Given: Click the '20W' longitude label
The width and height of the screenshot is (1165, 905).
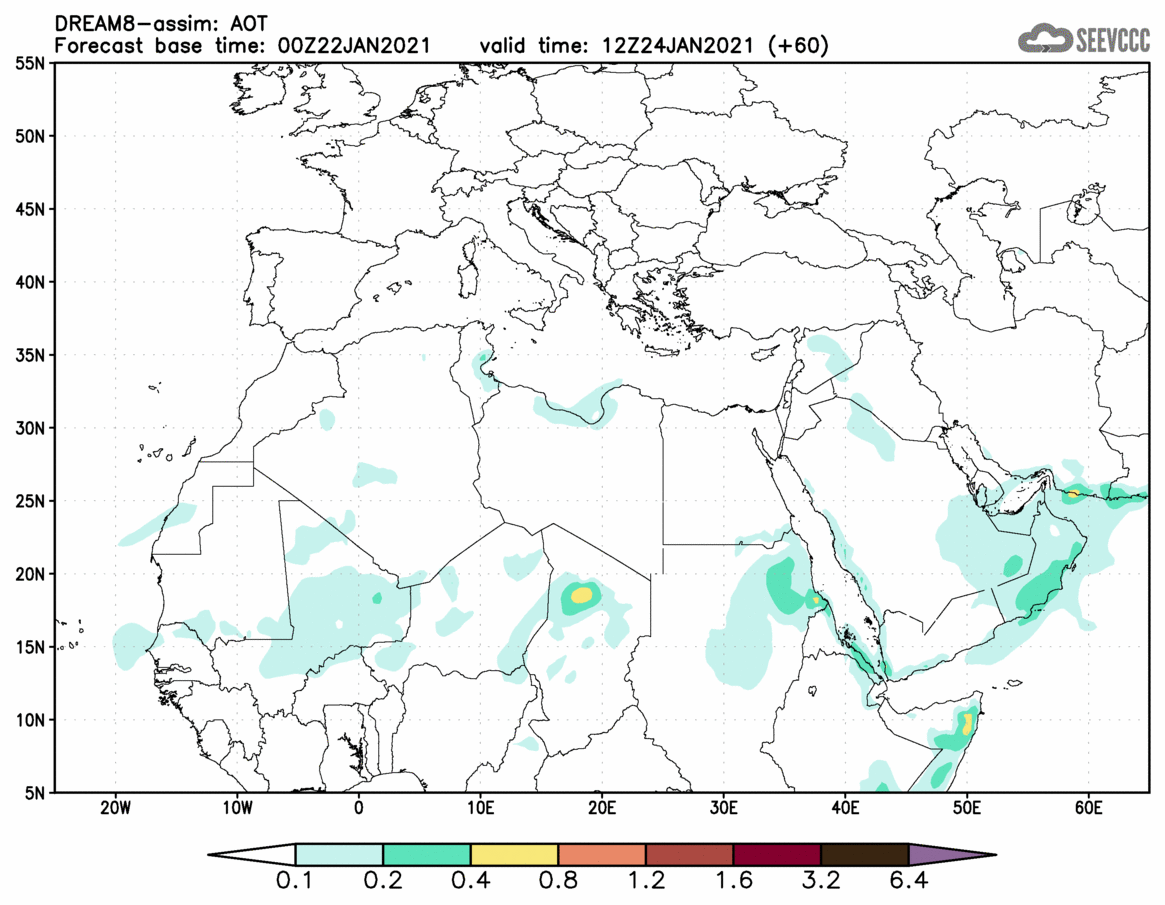Looking at the screenshot, I should (115, 808).
